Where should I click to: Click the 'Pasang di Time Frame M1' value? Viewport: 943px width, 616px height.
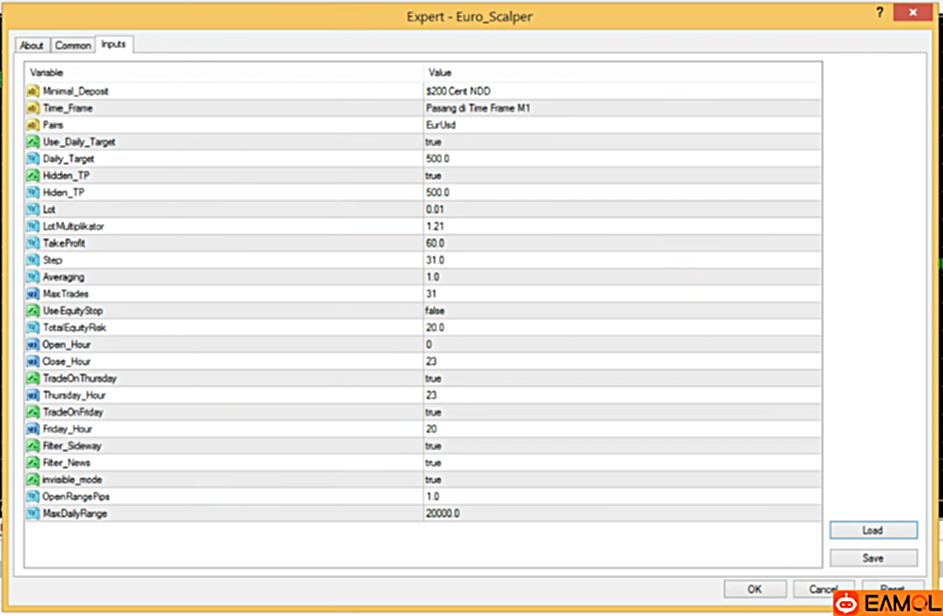point(478,108)
